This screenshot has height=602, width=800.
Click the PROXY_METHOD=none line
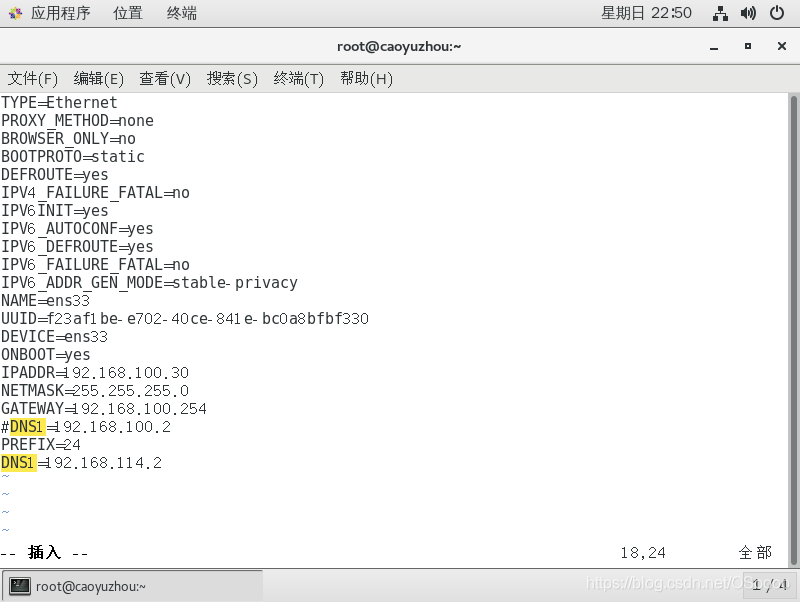coord(78,120)
